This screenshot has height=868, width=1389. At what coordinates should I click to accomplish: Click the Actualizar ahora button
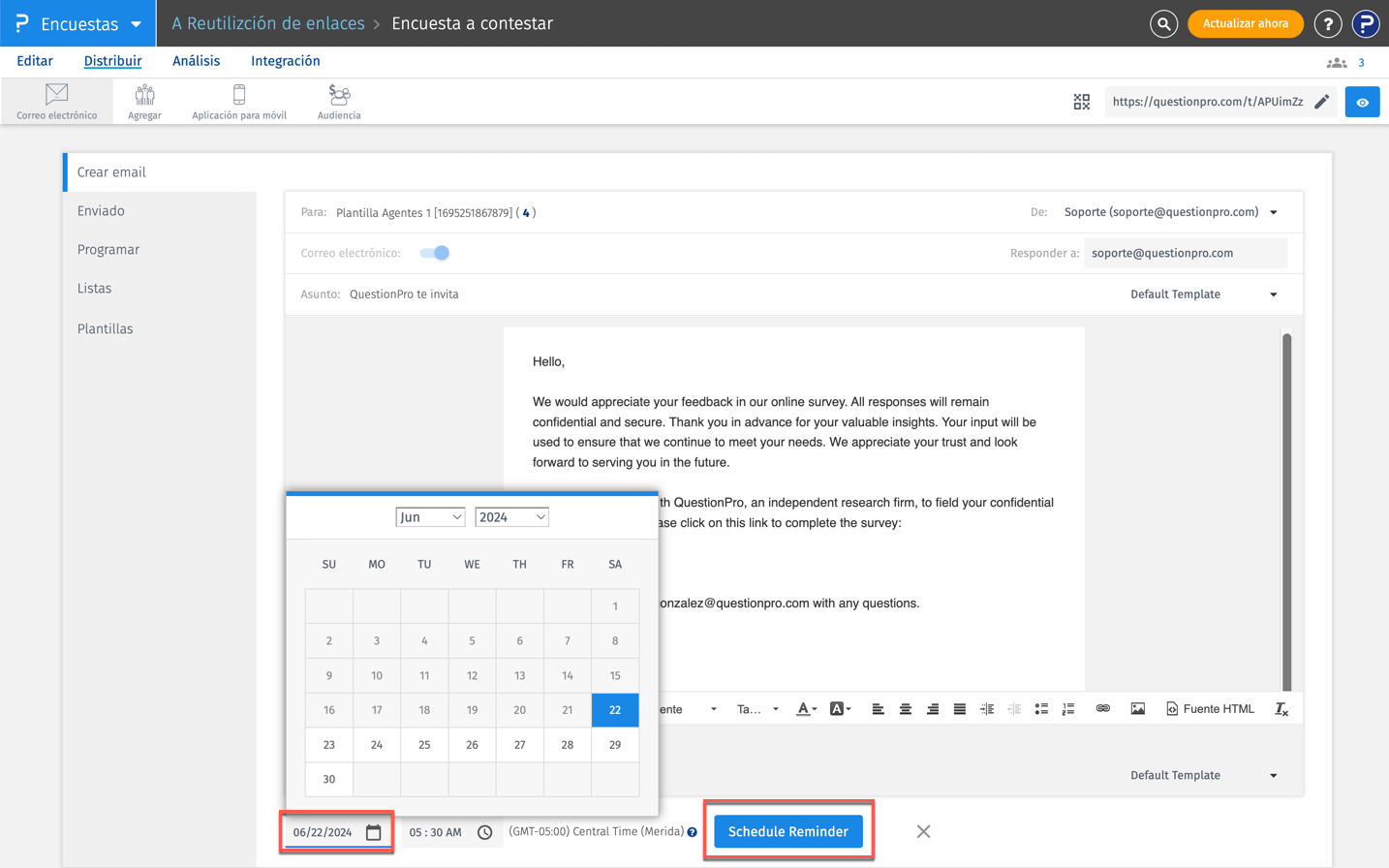point(1245,23)
